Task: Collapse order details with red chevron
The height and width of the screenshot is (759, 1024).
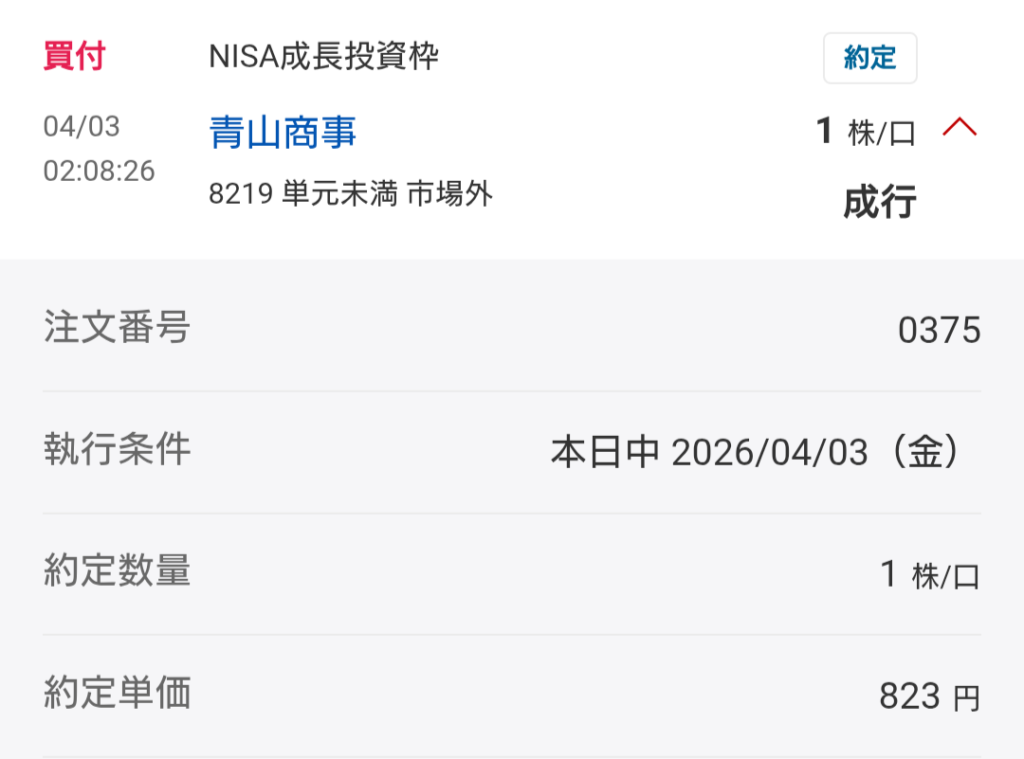Action: 959,128
